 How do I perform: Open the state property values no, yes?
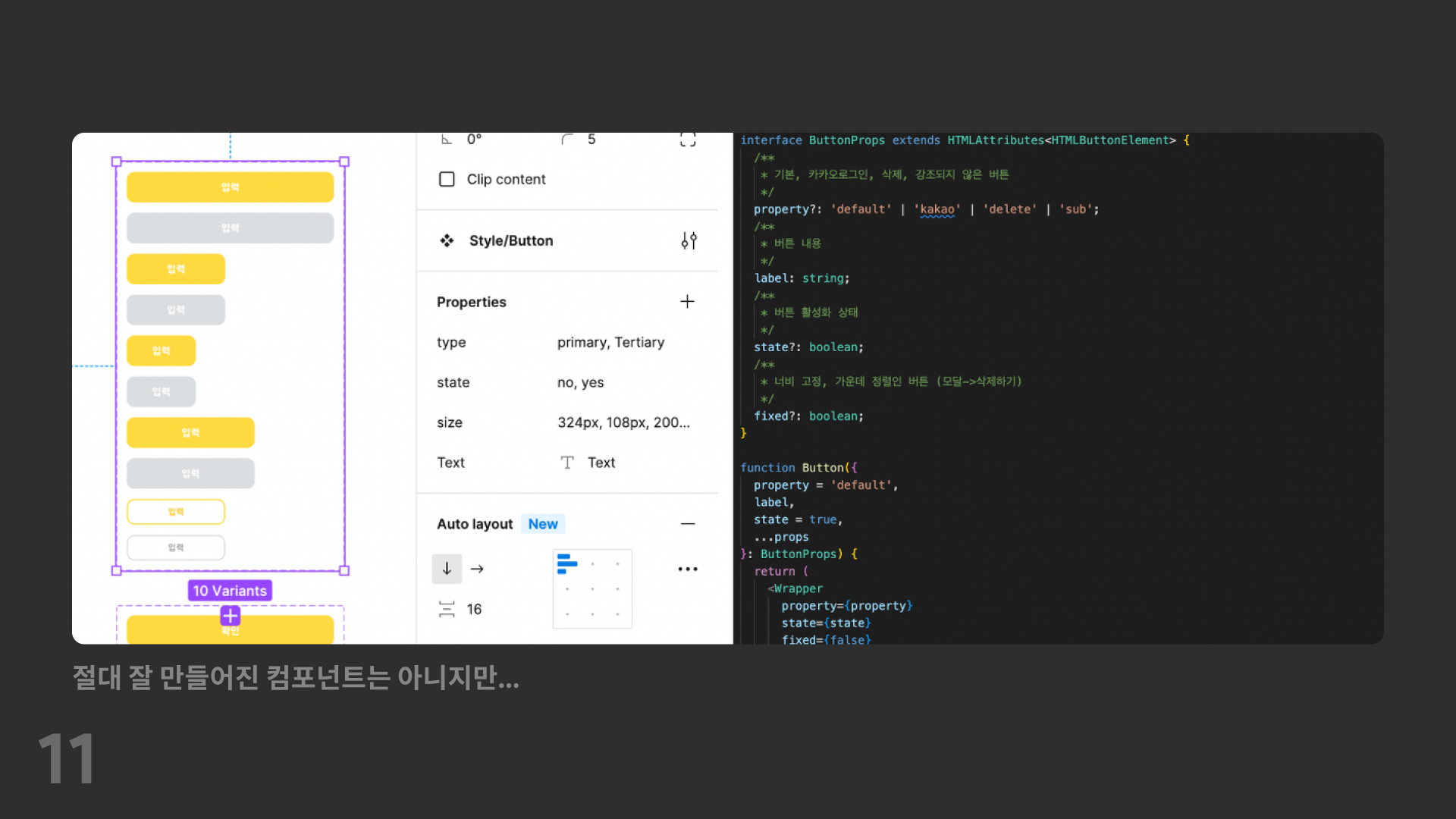pyautogui.click(x=580, y=382)
